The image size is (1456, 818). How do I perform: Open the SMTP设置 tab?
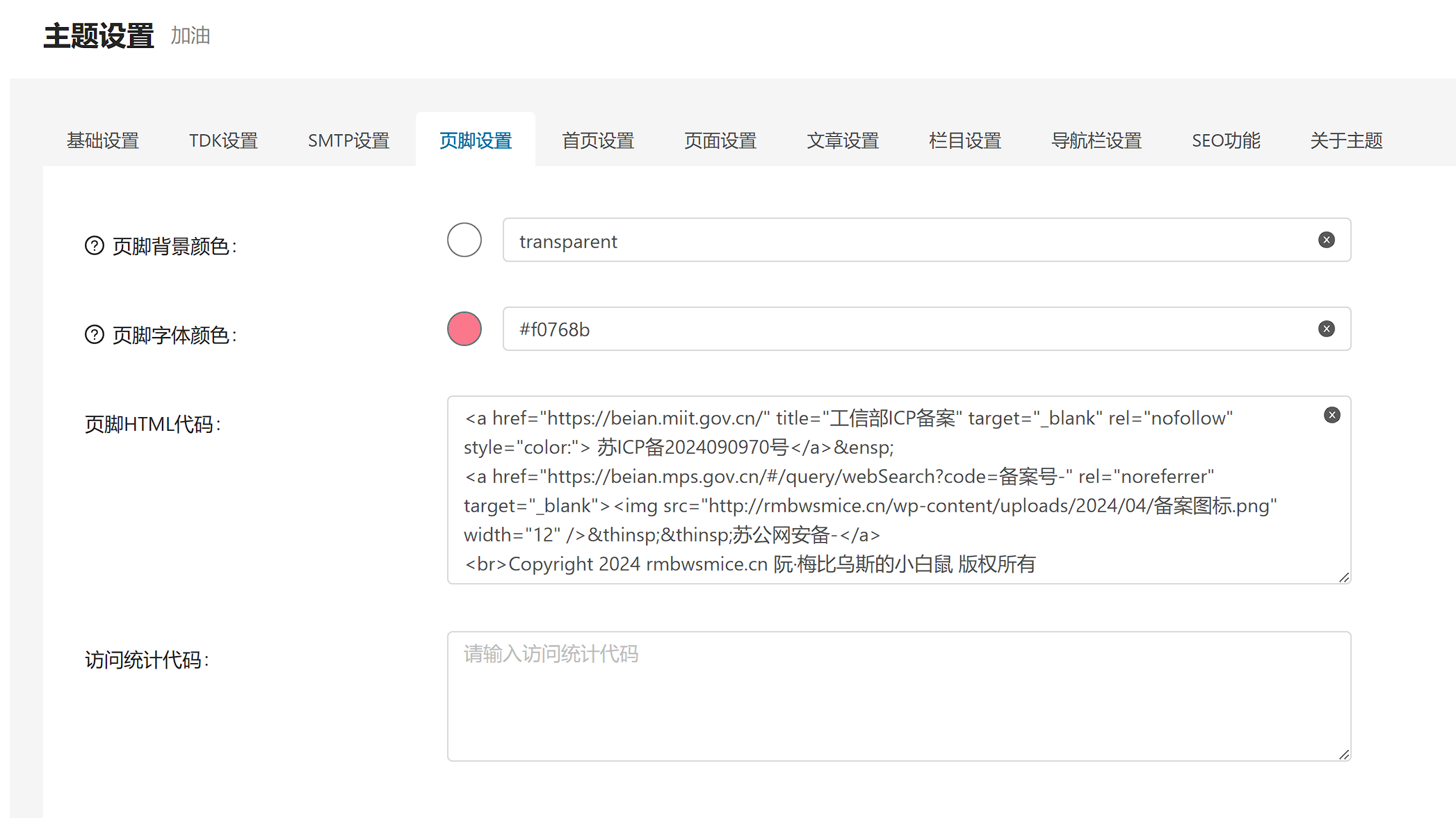348,140
